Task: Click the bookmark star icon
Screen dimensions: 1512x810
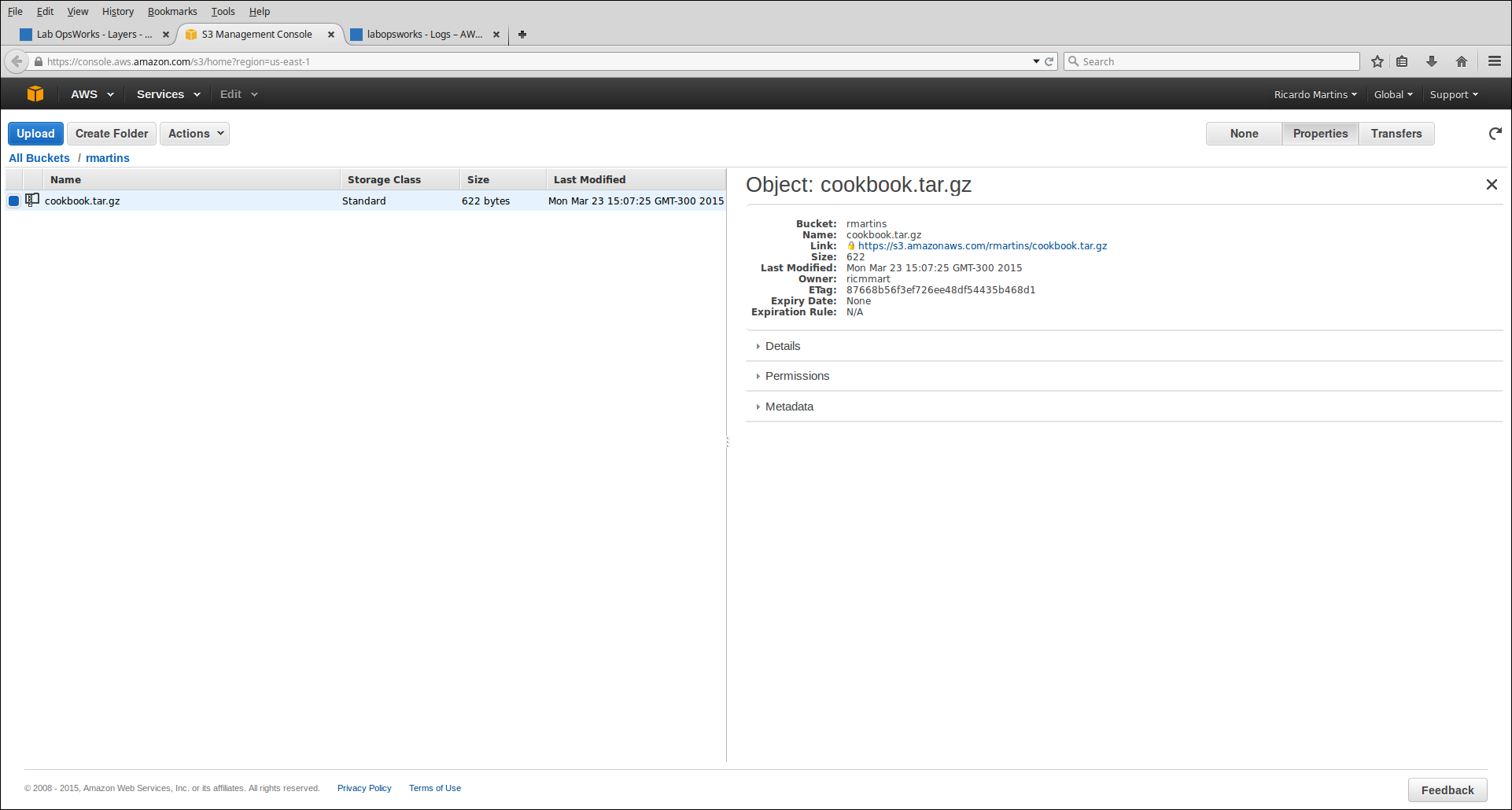Action: point(1377,61)
